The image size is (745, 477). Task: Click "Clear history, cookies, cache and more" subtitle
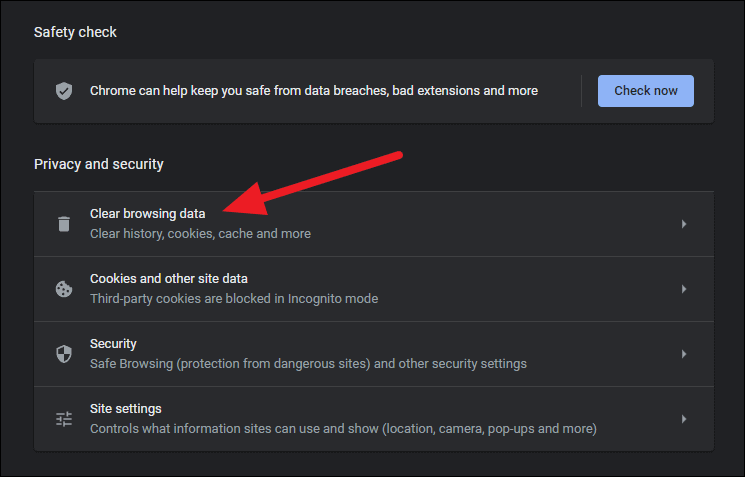200,234
